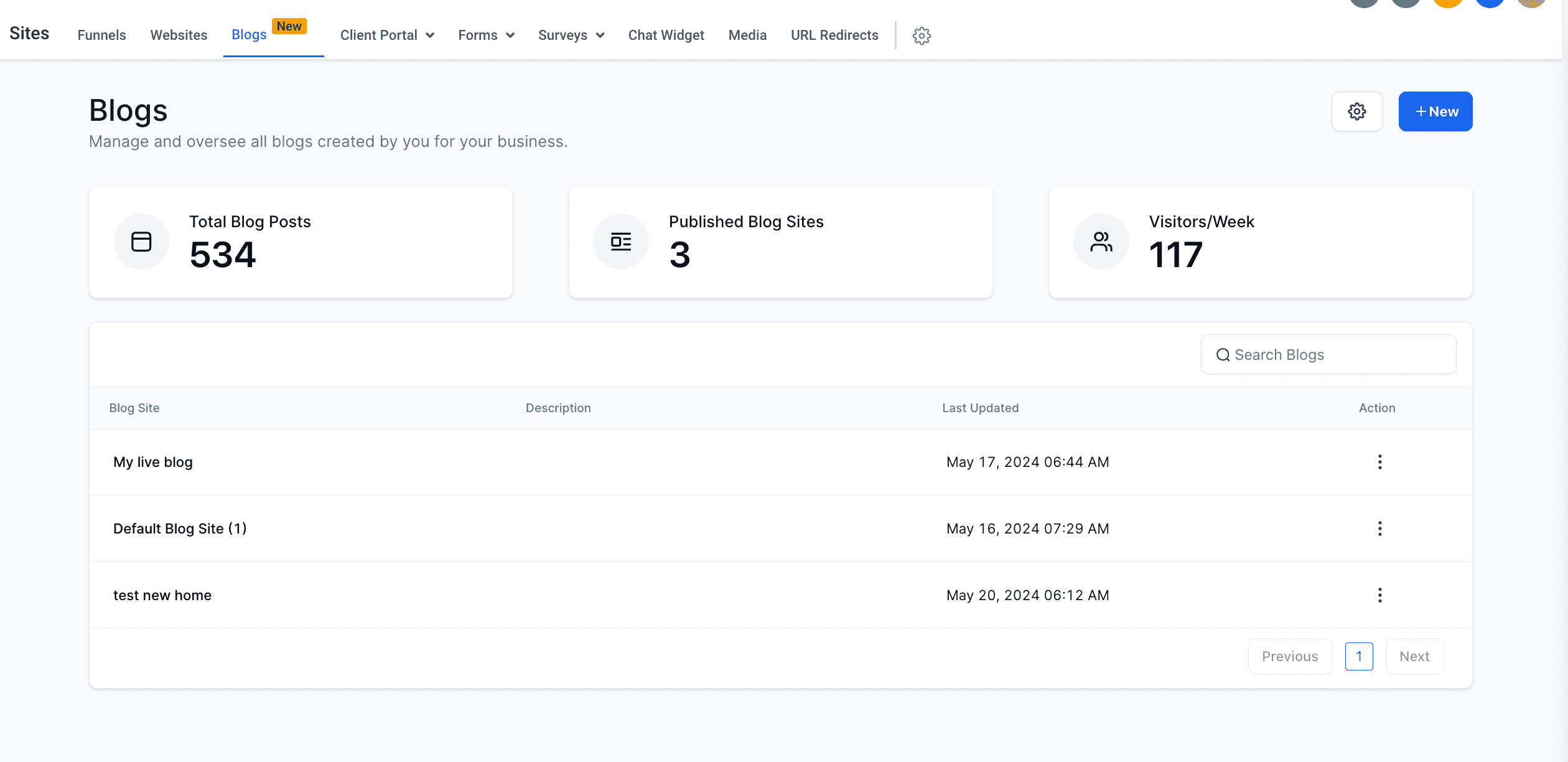Open settings gear in top navigation bar
Image resolution: width=1568 pixels, height=762 pixels.
[x=922, y=35]
